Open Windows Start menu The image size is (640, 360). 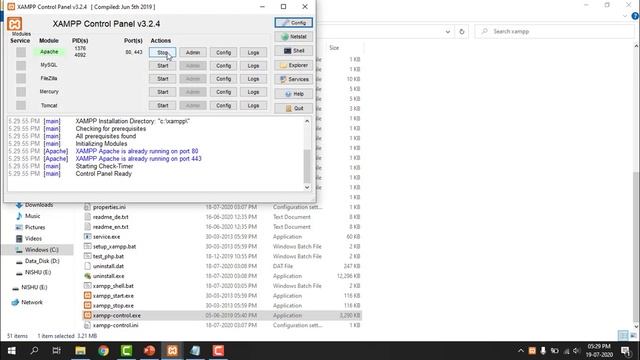pyautogui.click(x=11, y=351)
